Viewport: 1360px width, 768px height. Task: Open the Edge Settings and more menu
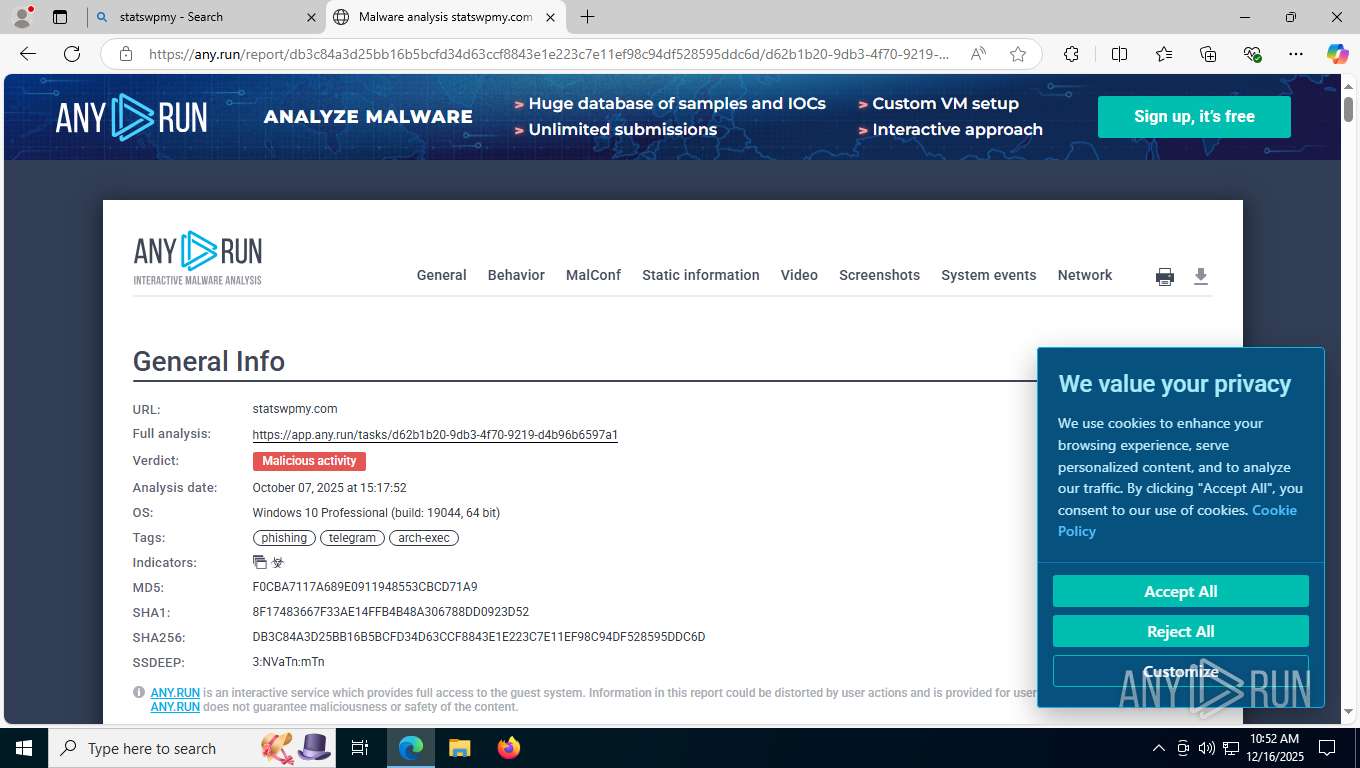pyautogui.click(x=1296, y=54)
